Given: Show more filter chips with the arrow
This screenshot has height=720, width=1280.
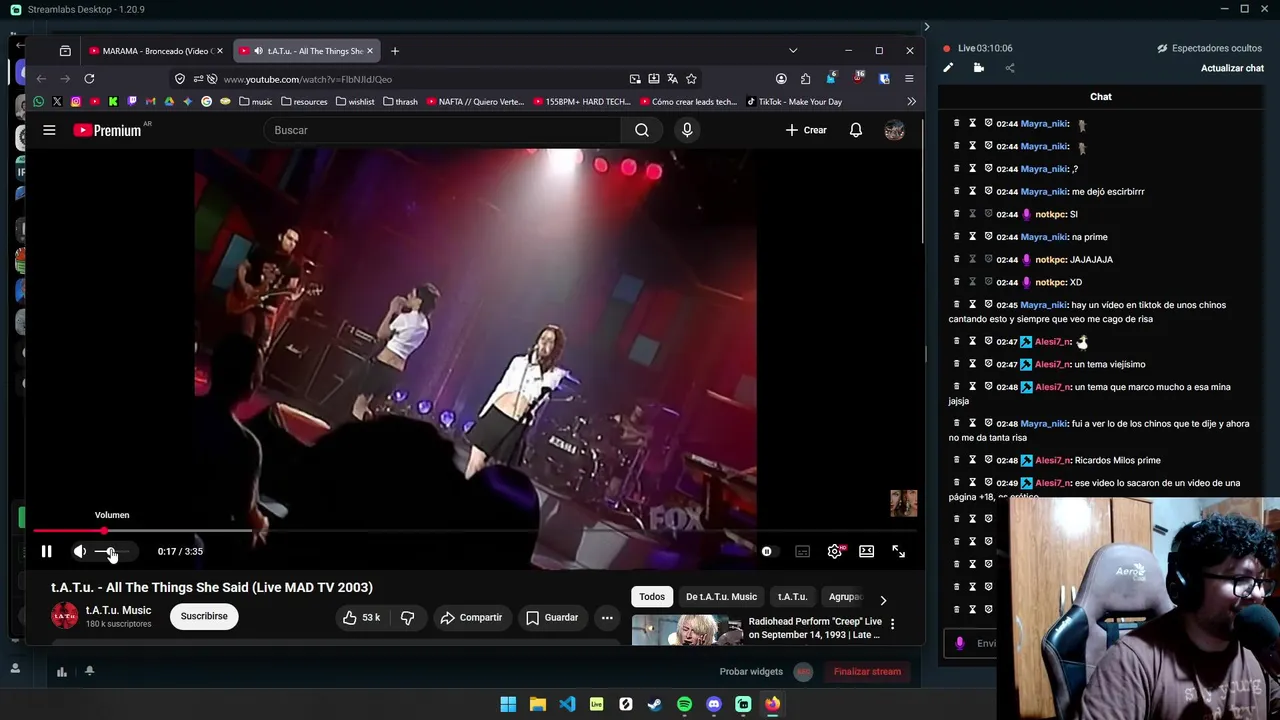Looking at the screenshot, I should click(882, 600).
